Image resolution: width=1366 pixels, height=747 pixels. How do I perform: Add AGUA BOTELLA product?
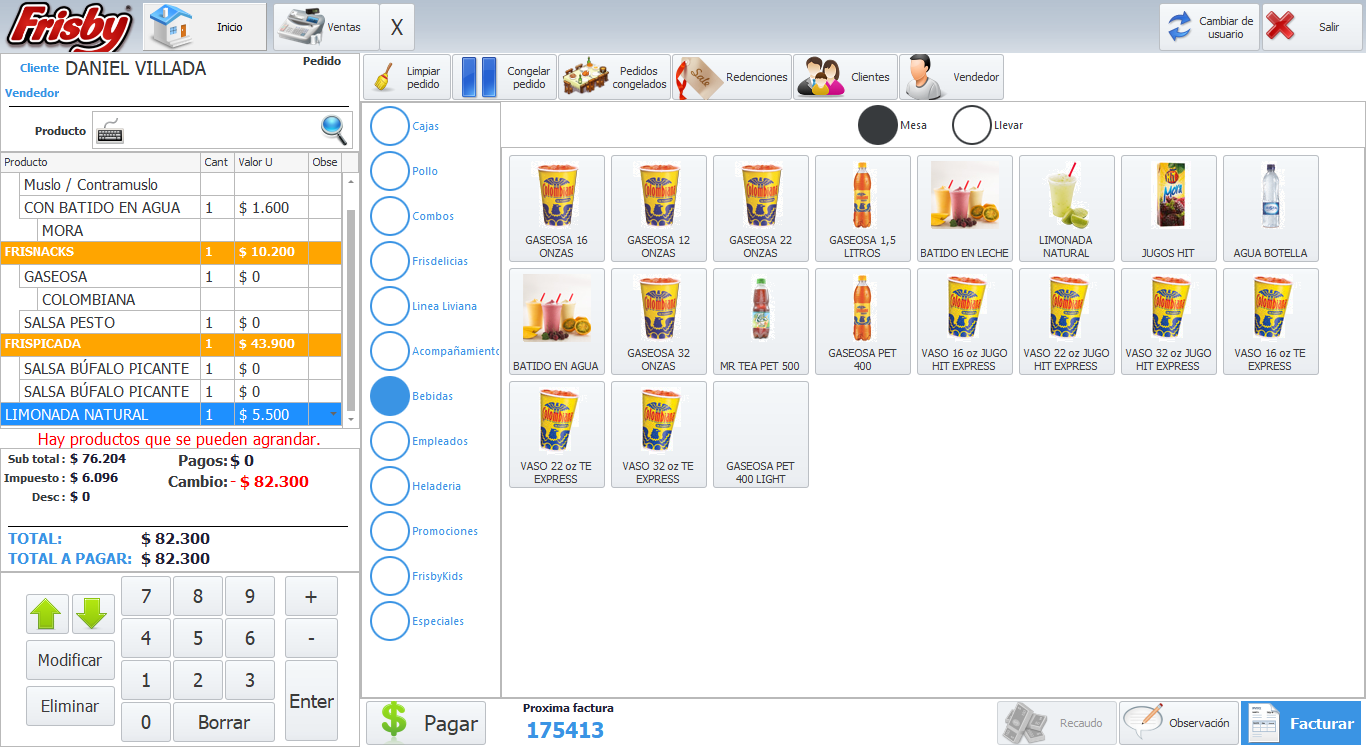pyautogui.click(x=1270, y=208)
